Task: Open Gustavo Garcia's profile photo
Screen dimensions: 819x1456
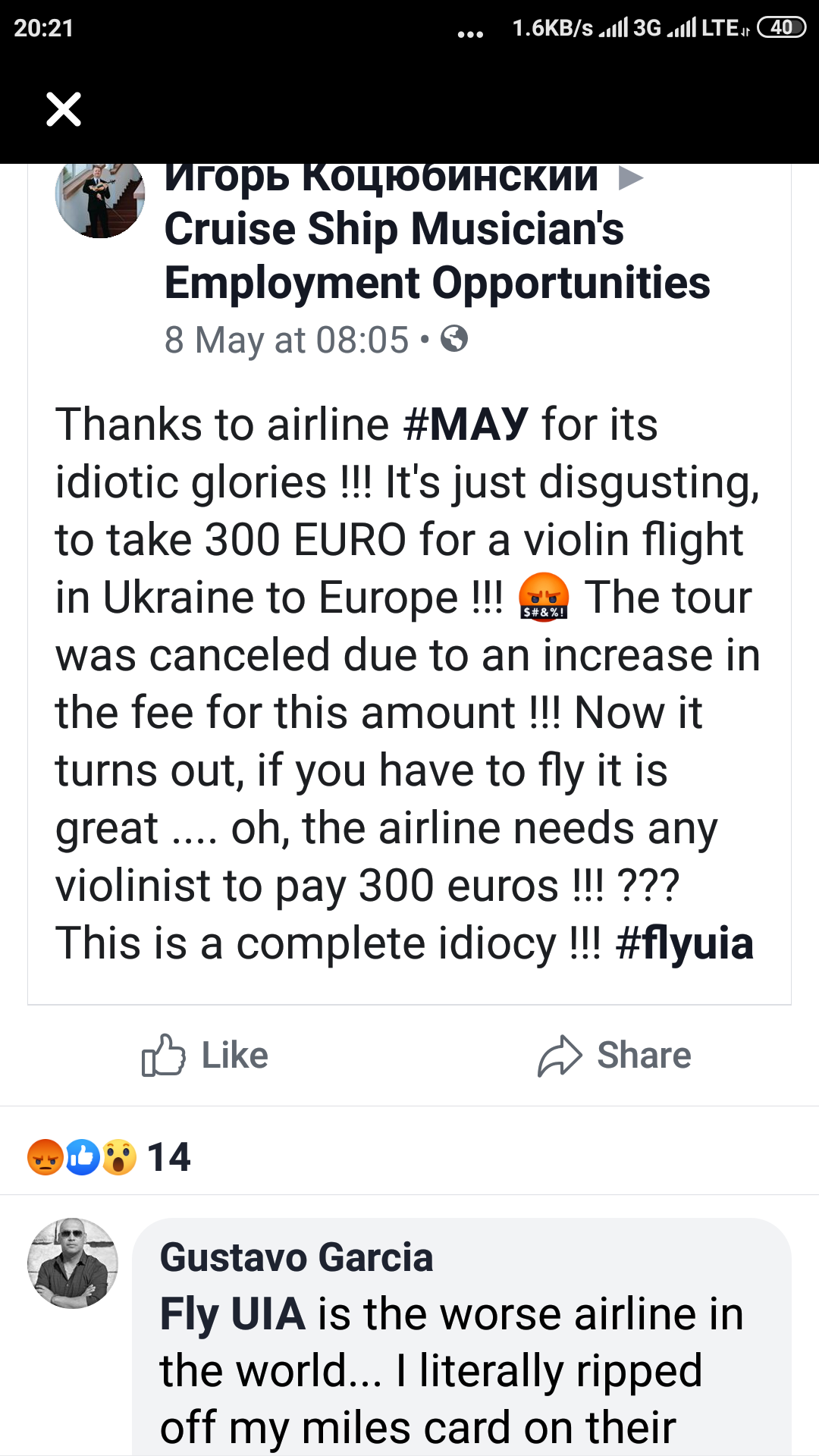Action: [x=73, y=1263]
